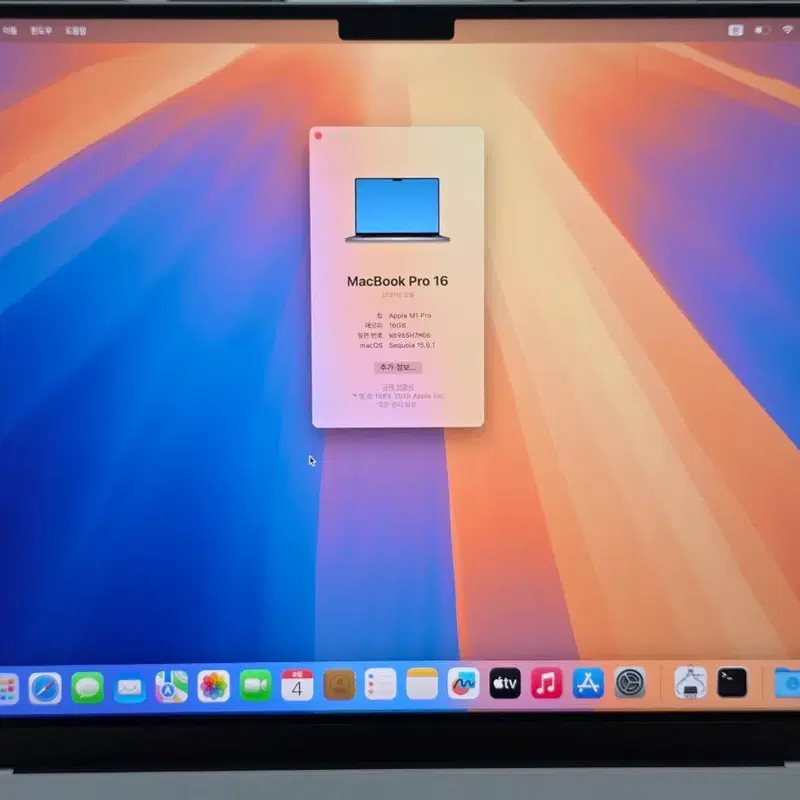Click the input source icon in the menu bar

[735, 30]
